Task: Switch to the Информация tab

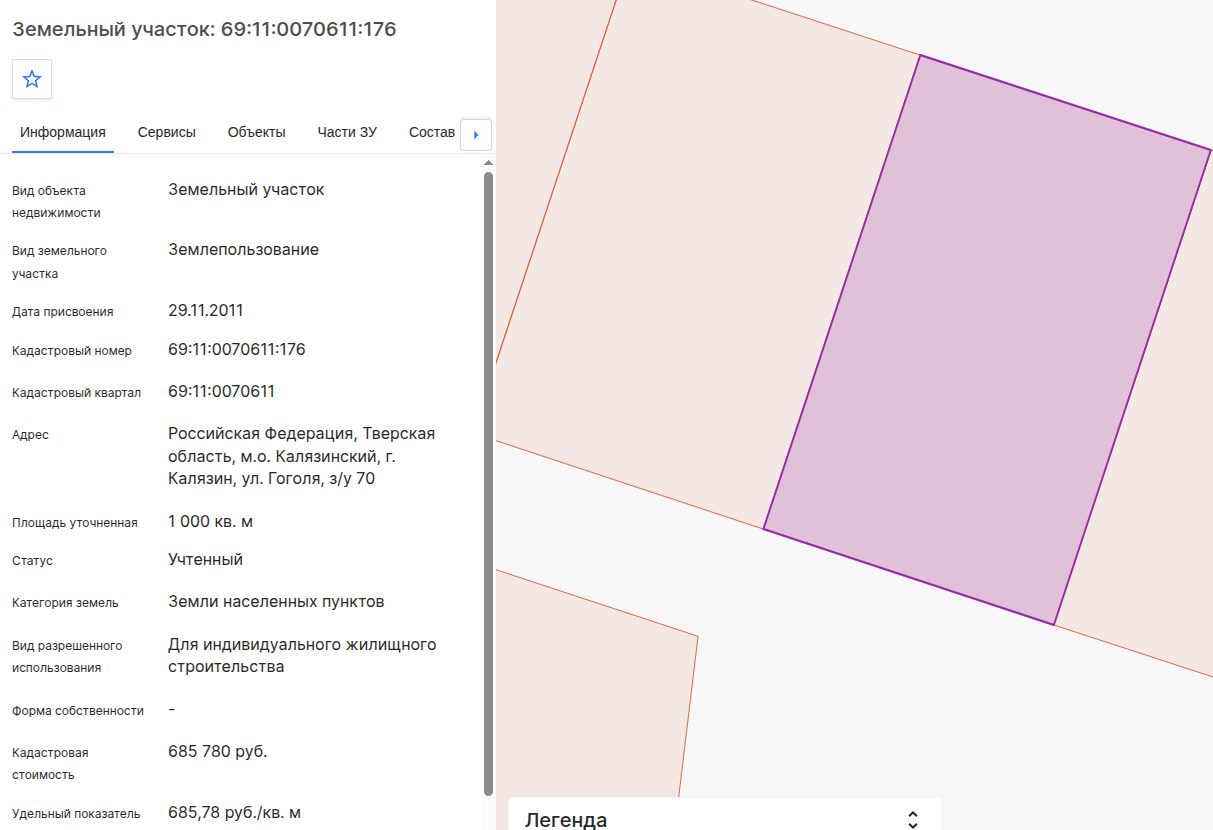Action: click(63, 132)
